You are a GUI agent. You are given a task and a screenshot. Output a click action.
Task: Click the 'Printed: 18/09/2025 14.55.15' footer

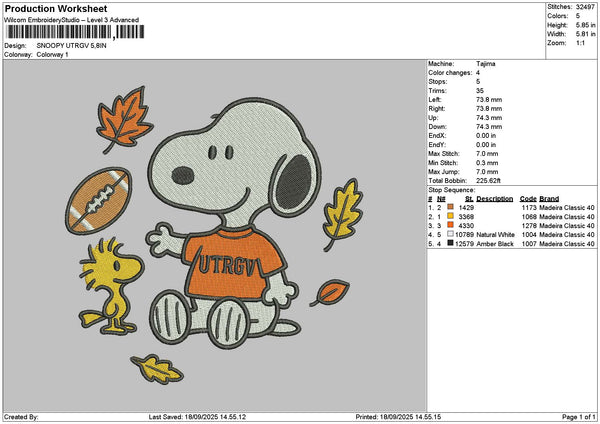tap(398, 417)
